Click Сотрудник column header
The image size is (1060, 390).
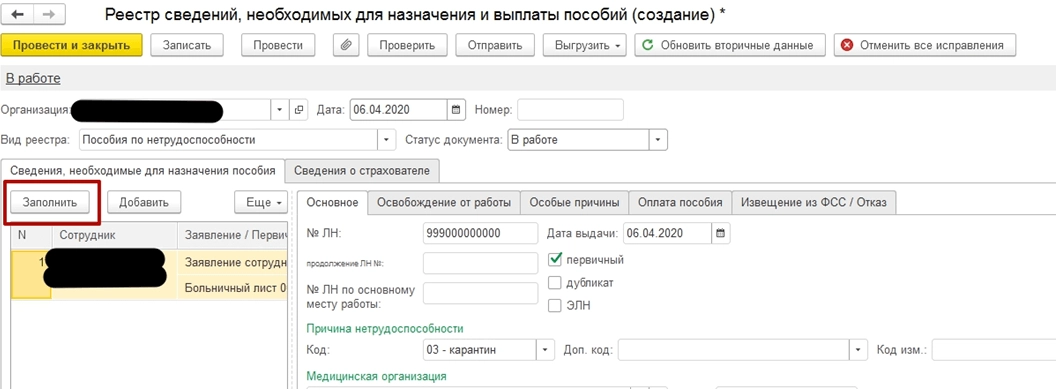[x=114, y=236]
